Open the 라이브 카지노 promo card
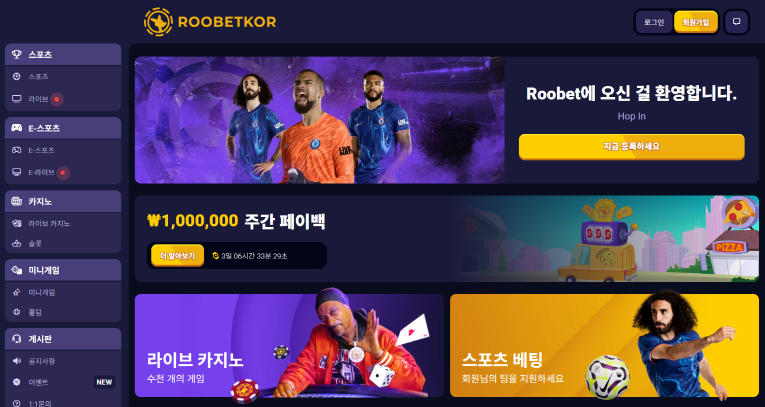Viewport: 765px width, 407px height. (289, 346)
